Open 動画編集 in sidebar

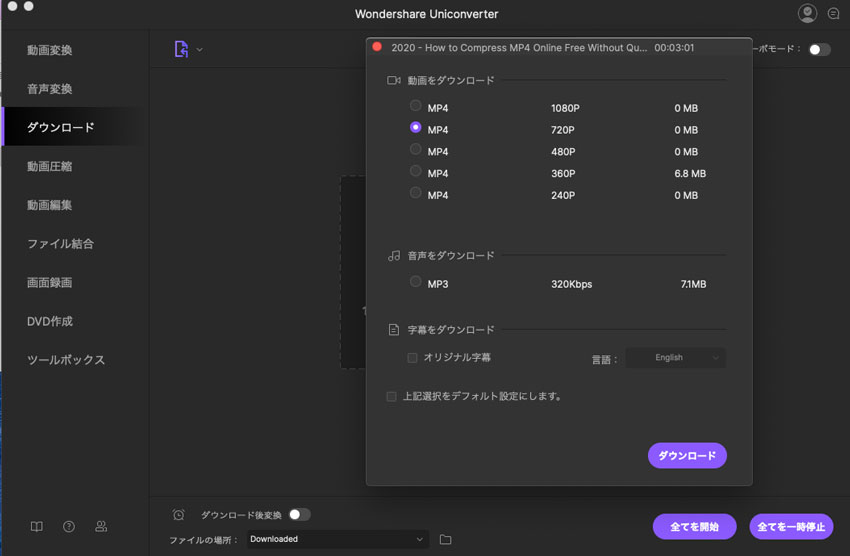[x=50, y=205]
